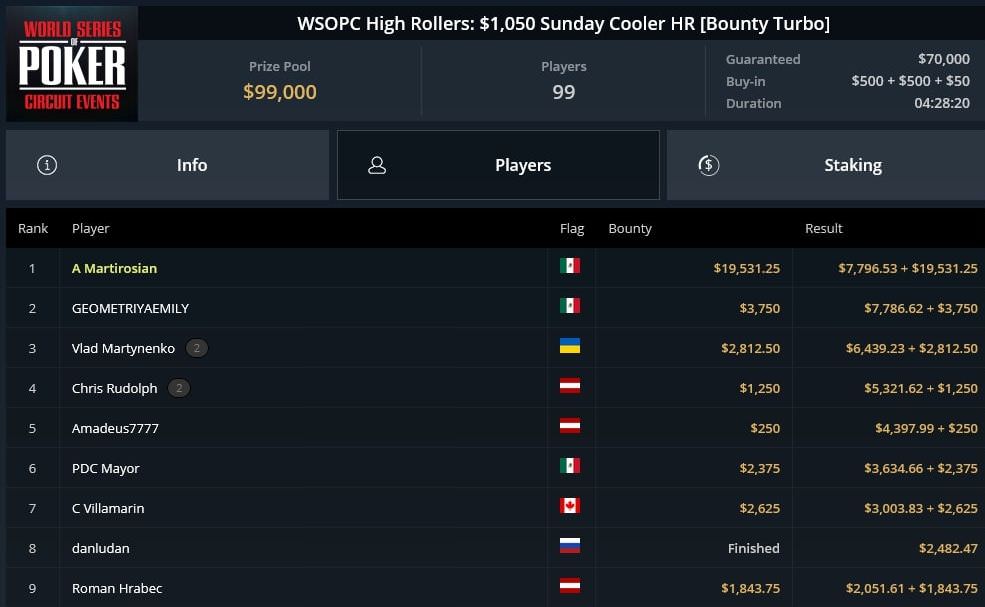This screenshot has width=985, height=607.
Task: Click re-entry badge next to Vlad Martynenko
Action: click(197, 348)
